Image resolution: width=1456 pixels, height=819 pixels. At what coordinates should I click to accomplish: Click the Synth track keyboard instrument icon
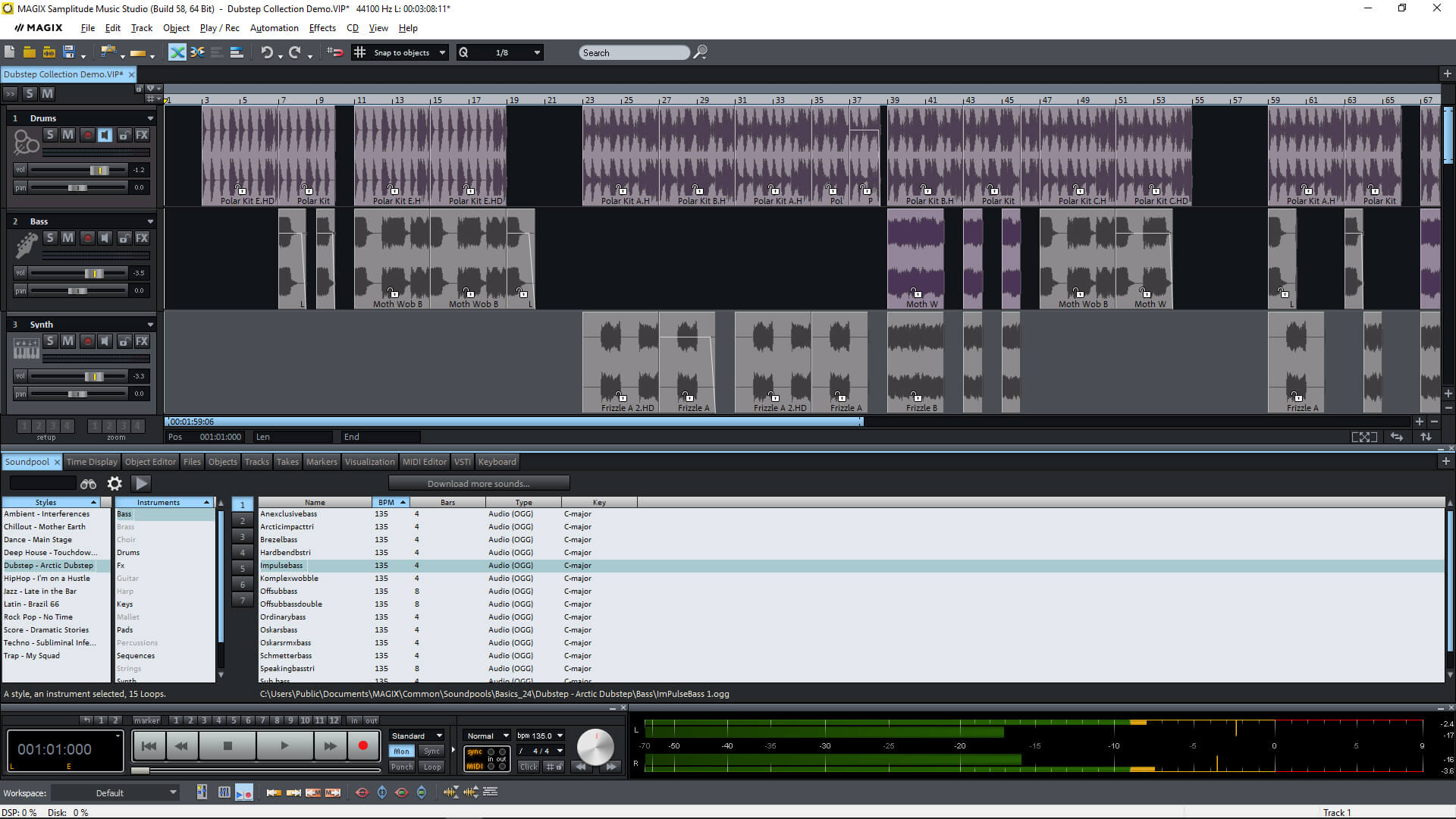27,348
